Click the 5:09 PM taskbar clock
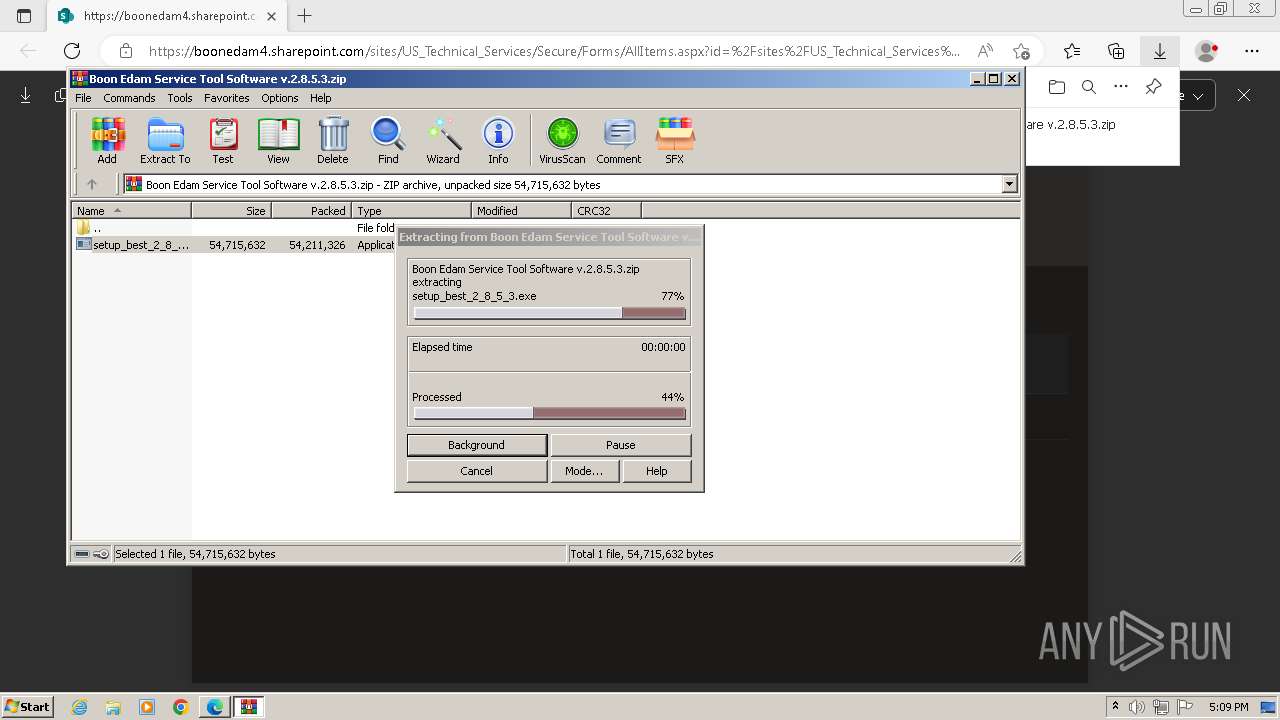 (x=1228, y=707)
